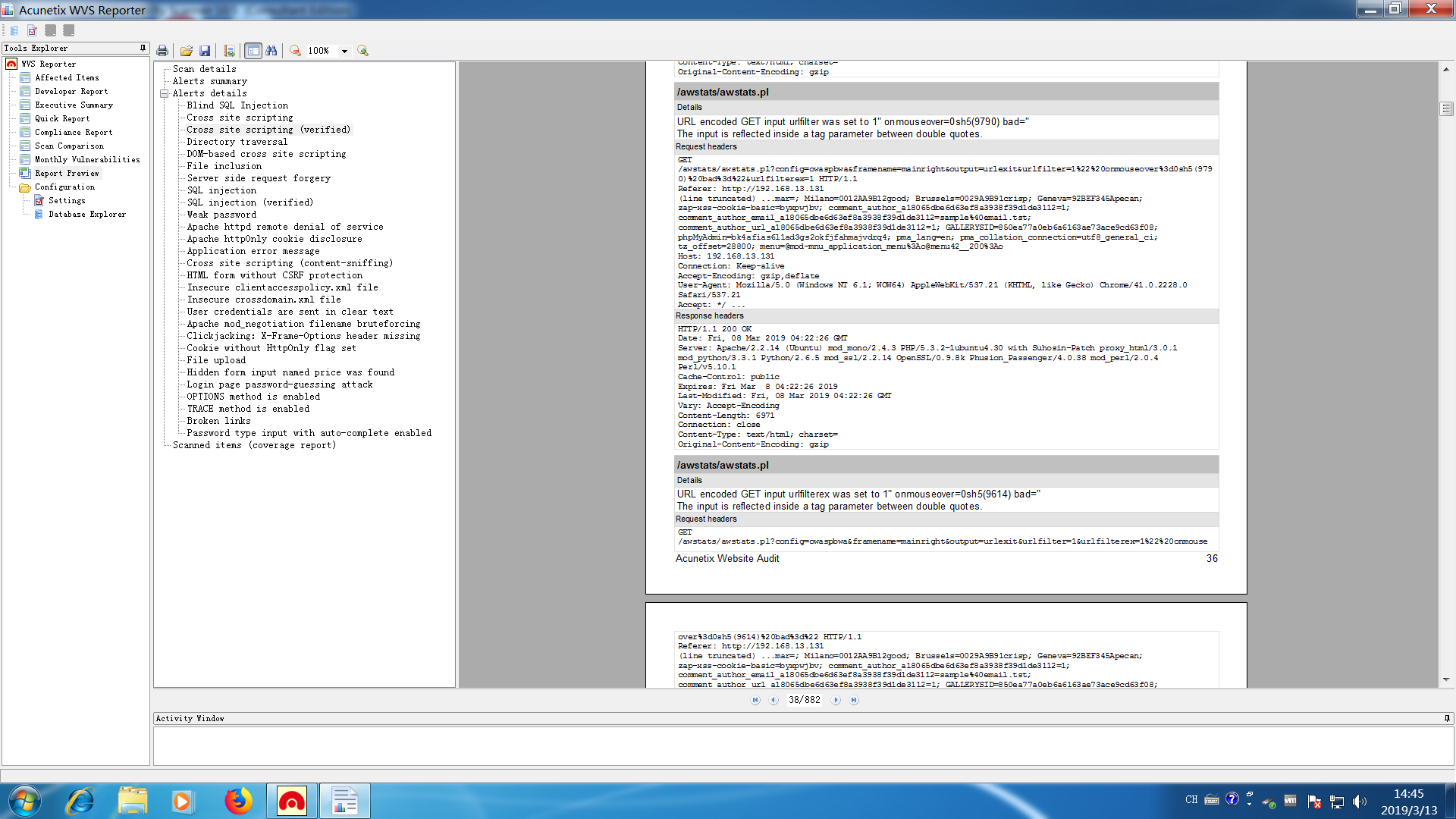Zoom out with the magnifier minus icon
Viewport: 1456px width, 819px height.
coord(295,51)
